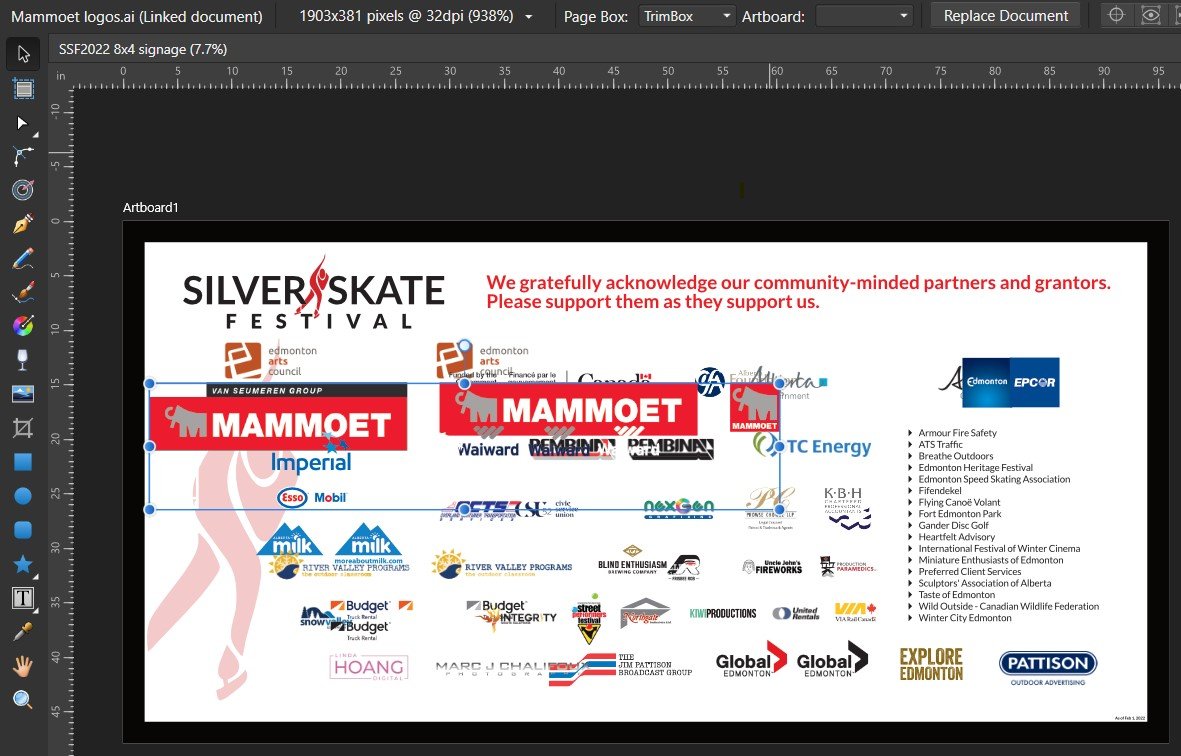Viewport: 1181px width, 756px height.
Task: Select the Color Picker eyedropper
Action: tap(23, 632)
